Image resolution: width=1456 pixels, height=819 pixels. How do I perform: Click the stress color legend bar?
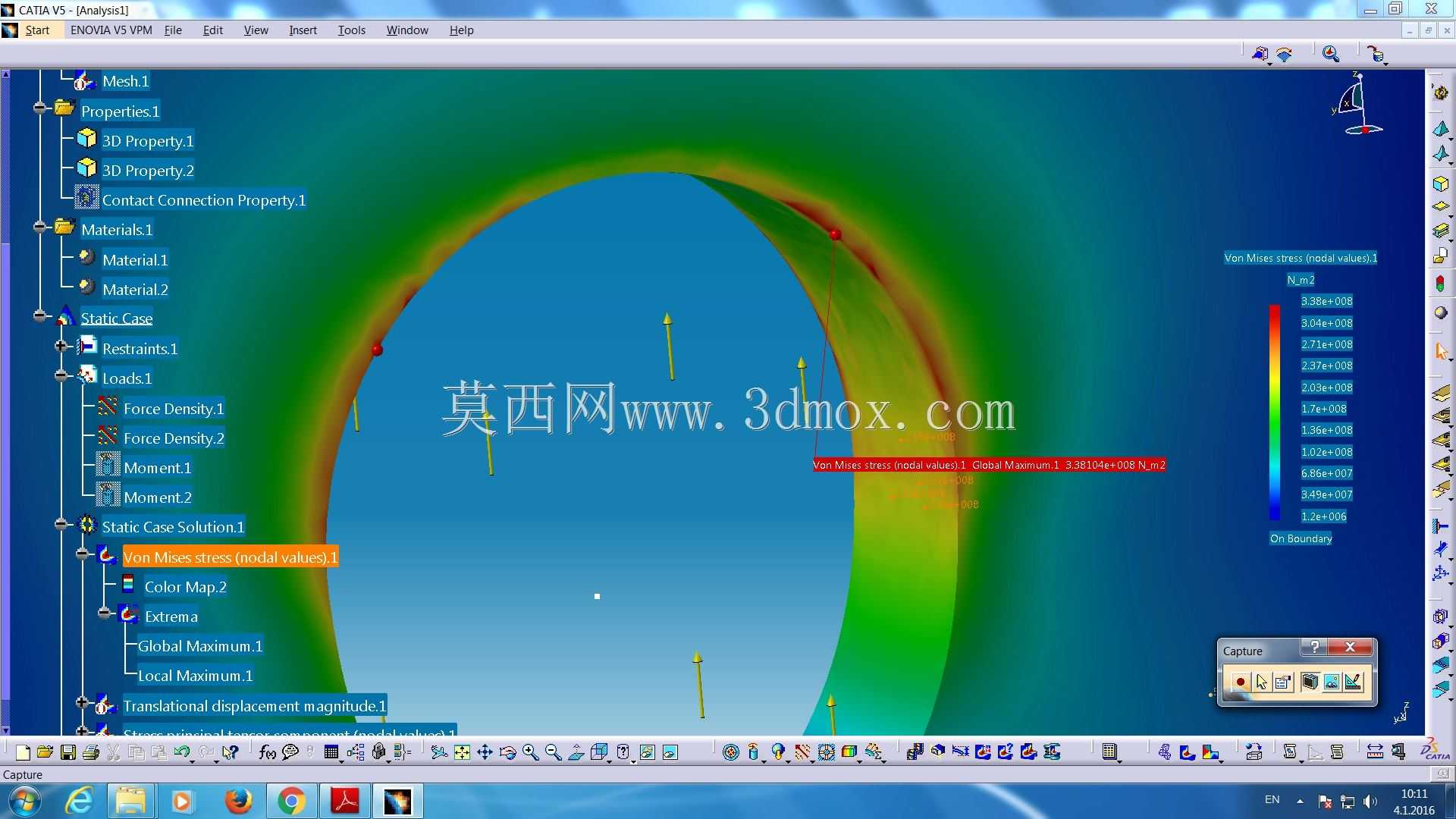pos(1275,413)
